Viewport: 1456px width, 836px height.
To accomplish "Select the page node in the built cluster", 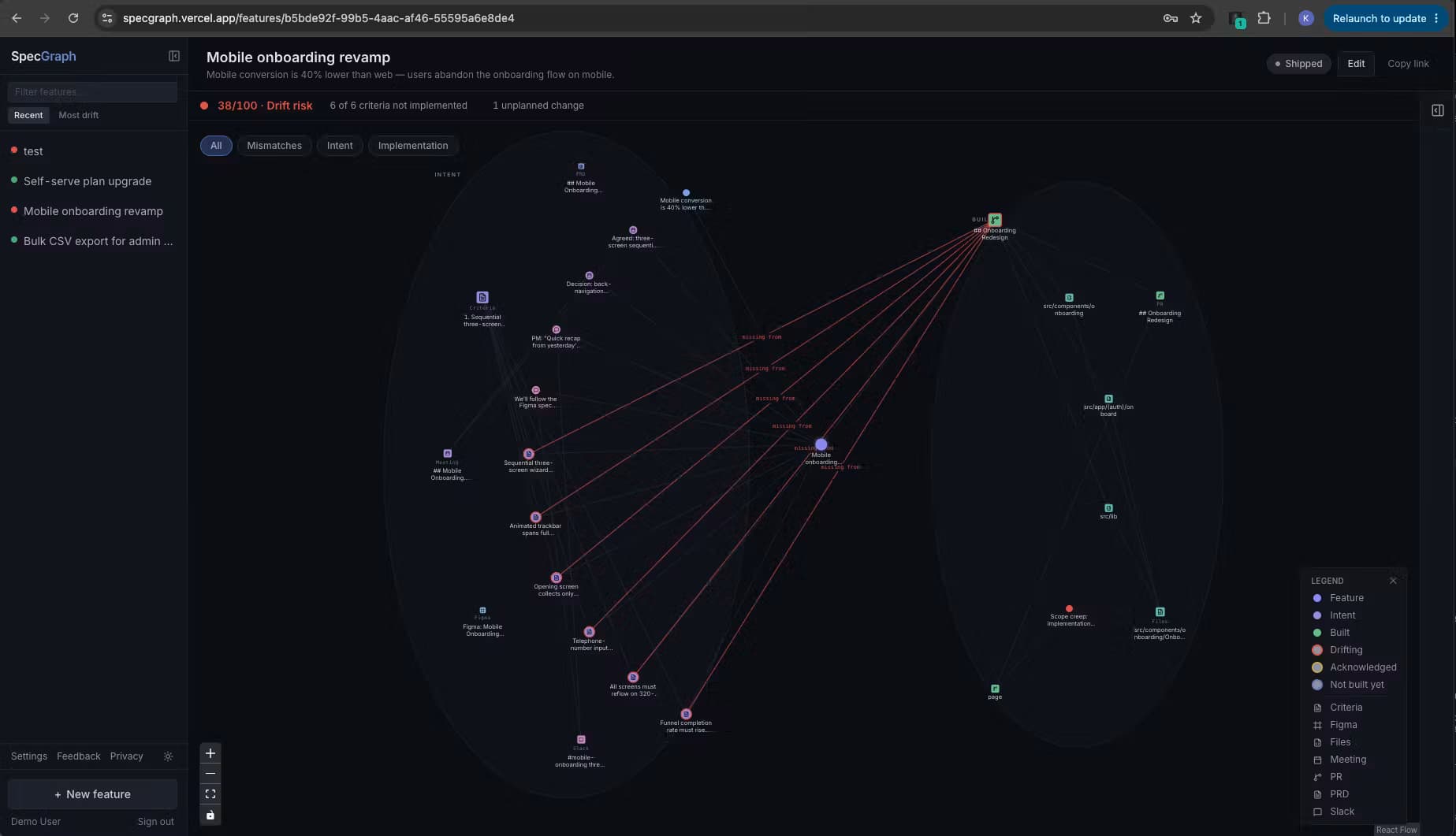I will 995,689.
